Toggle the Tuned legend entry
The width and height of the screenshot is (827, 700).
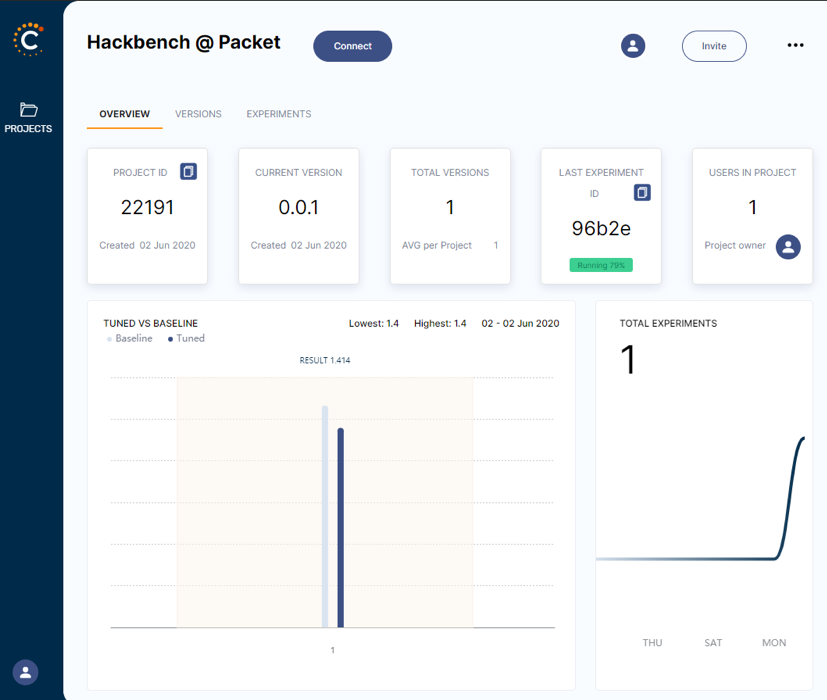pyautogui.click(x=186, y=338)
